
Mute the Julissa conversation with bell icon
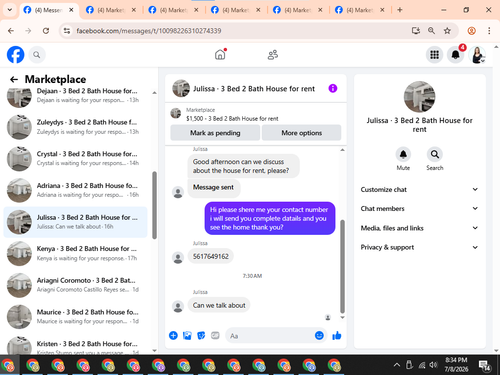click(x=403, y=154)
